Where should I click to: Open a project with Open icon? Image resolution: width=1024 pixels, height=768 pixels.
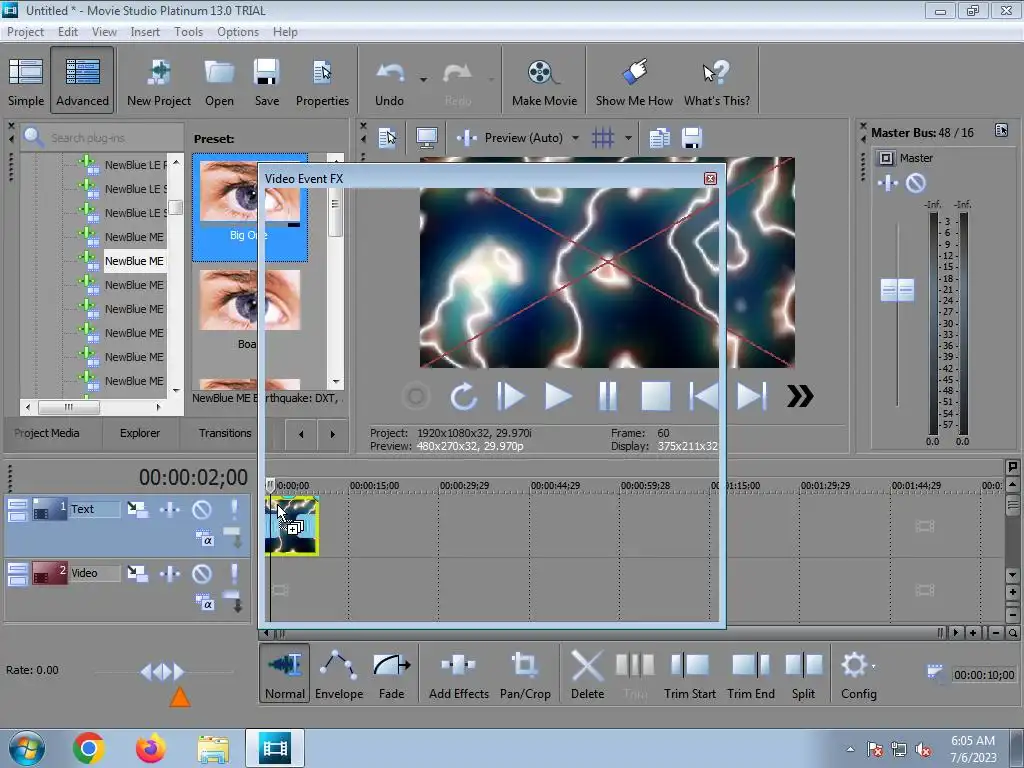[219, 82]
